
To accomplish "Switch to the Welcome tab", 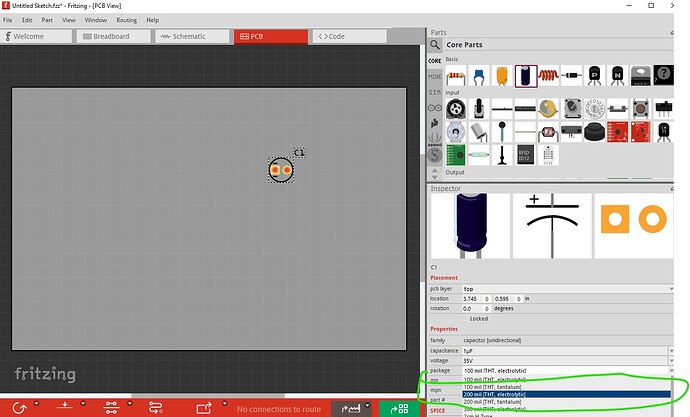I will click(x=36, y=37).
